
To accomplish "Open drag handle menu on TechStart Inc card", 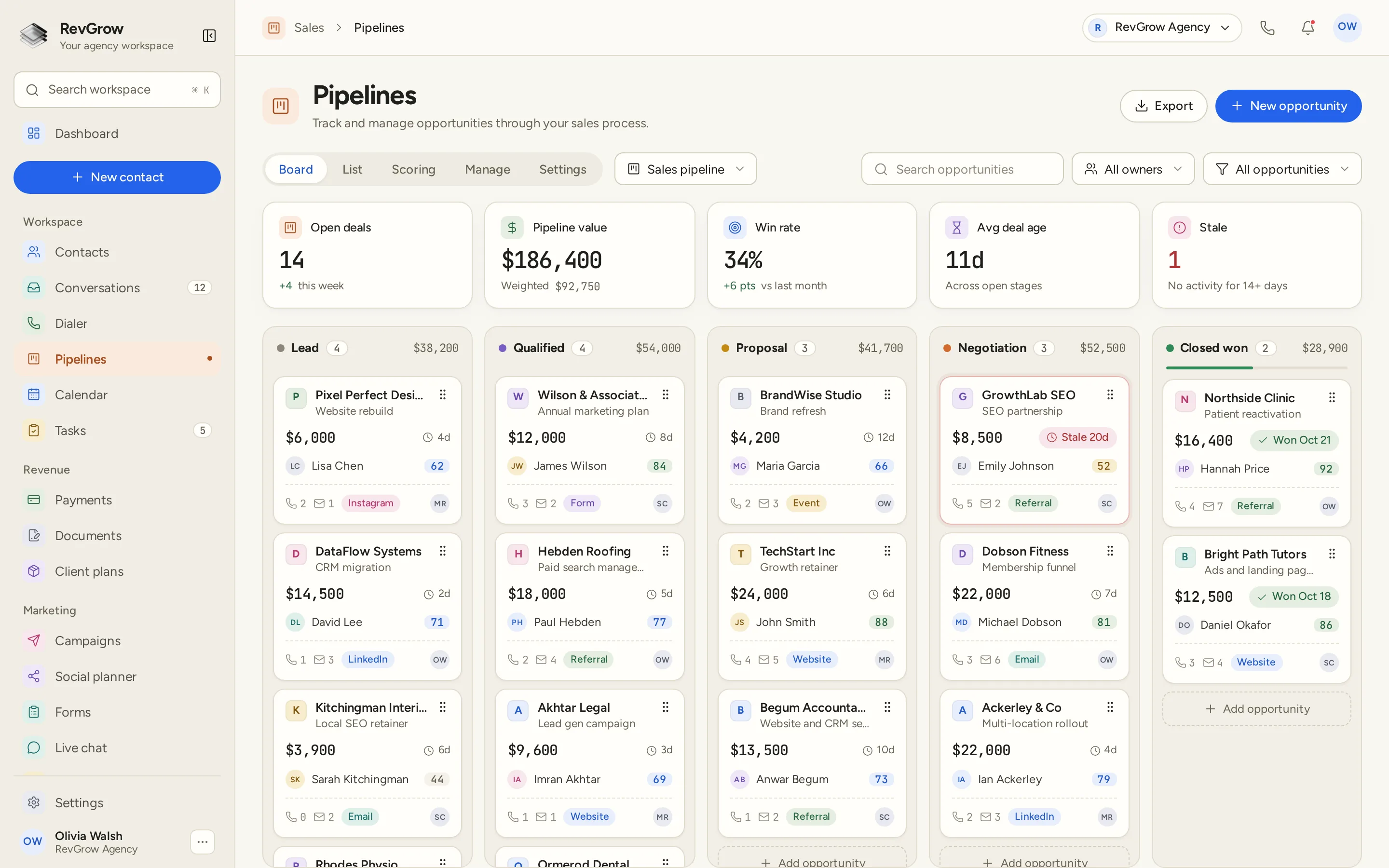I will (x=887, y=551).
